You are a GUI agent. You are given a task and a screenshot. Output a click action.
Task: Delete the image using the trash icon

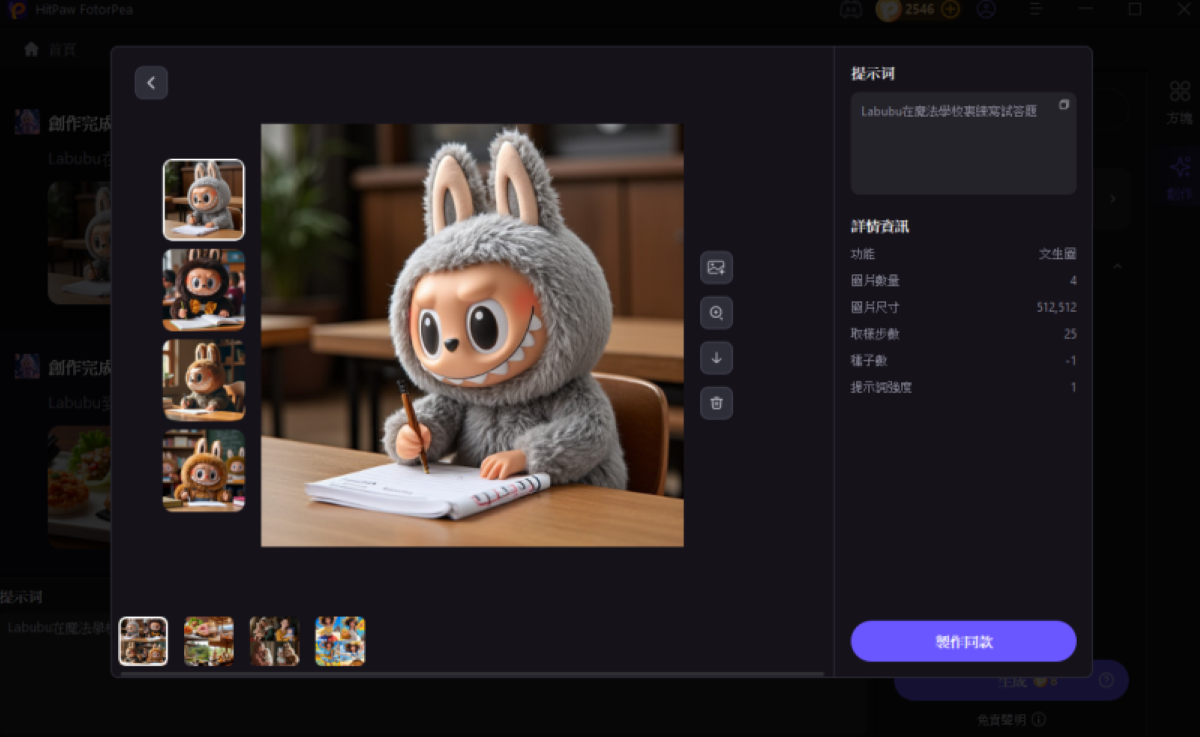point(716,403)
